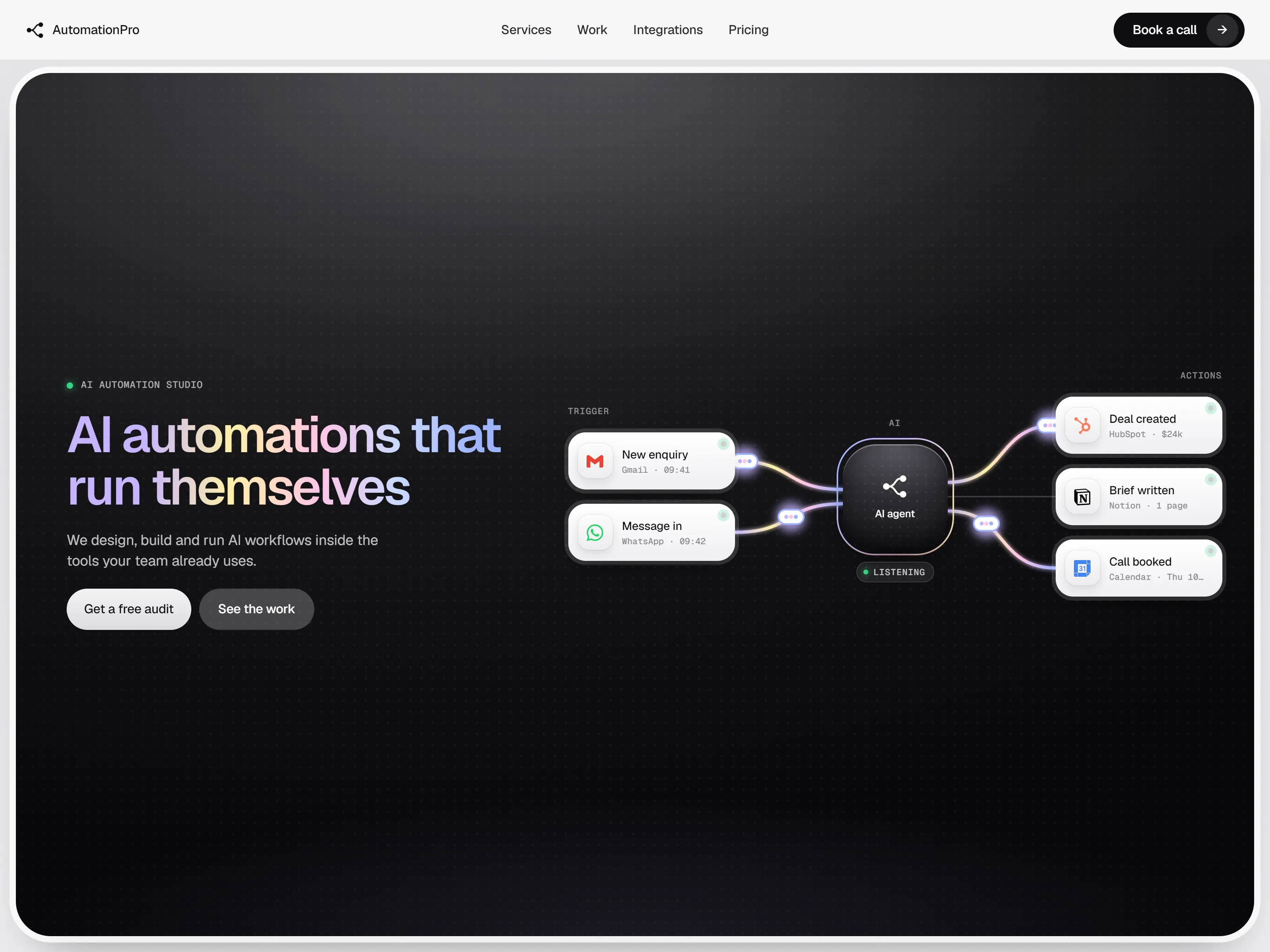Click the Gmail icon on New enquiry card
This screenshot has height=952, width=1270.
click(x=595, y=461)
